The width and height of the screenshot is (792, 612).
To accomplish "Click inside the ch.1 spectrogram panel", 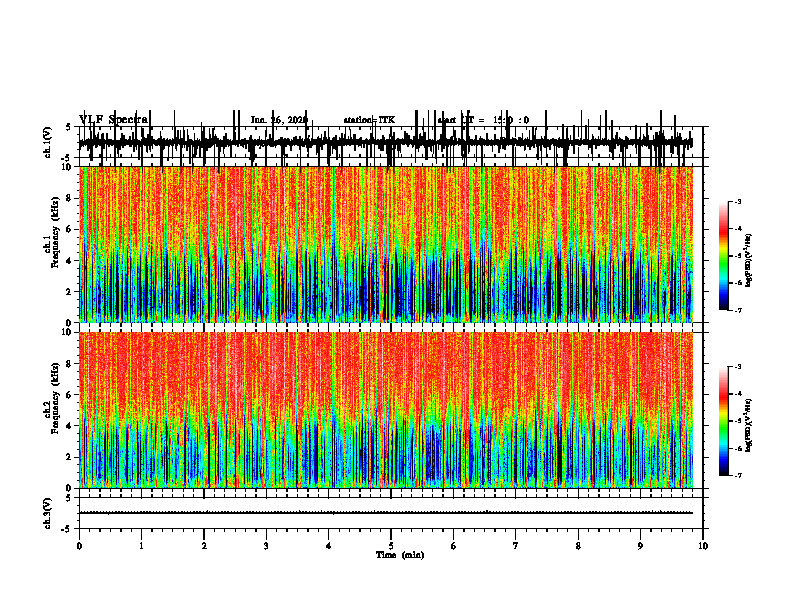I will click(x=386, y=244).
